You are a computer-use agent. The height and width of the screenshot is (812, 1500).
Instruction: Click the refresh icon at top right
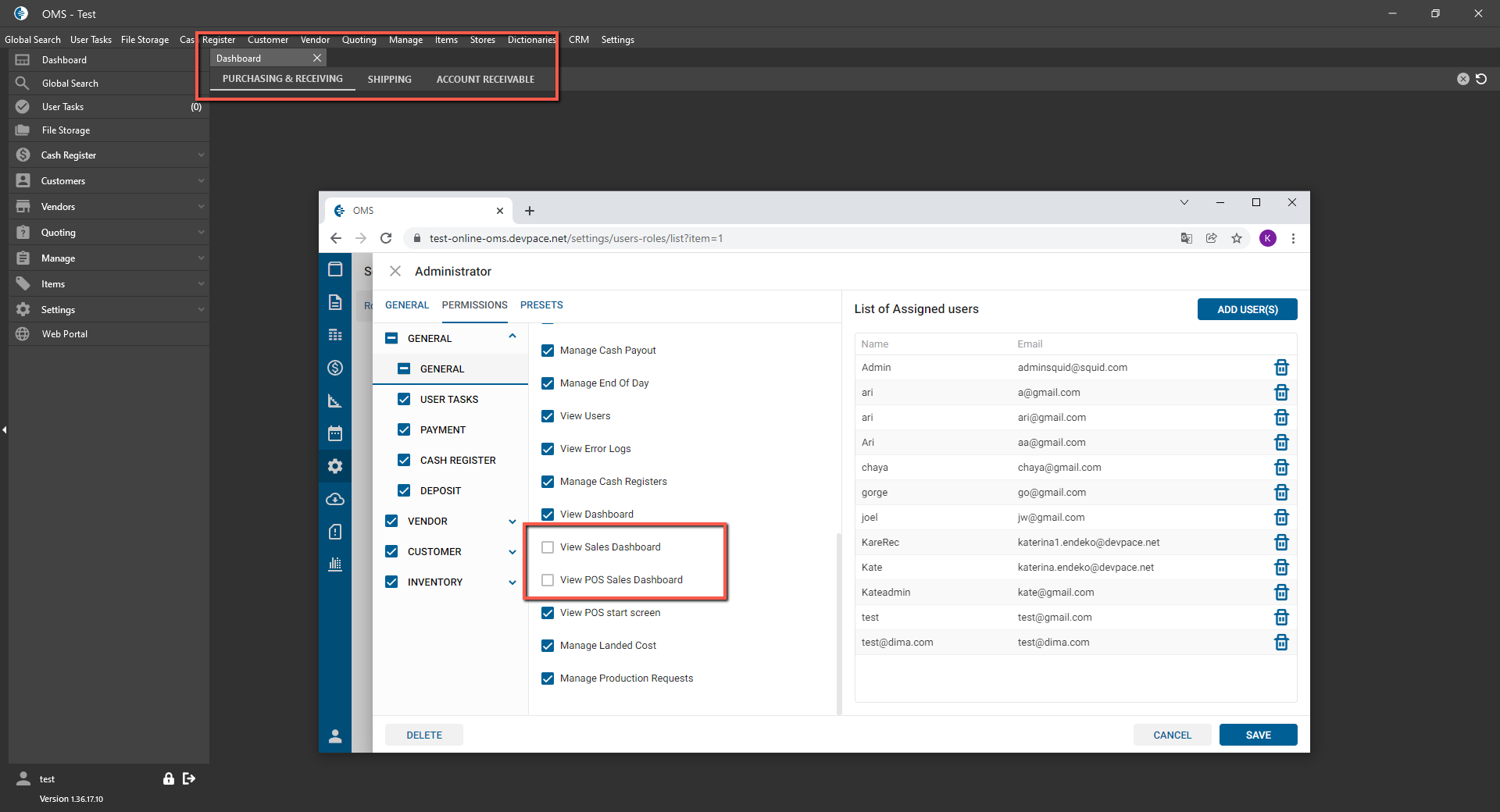coord(1481,79)
